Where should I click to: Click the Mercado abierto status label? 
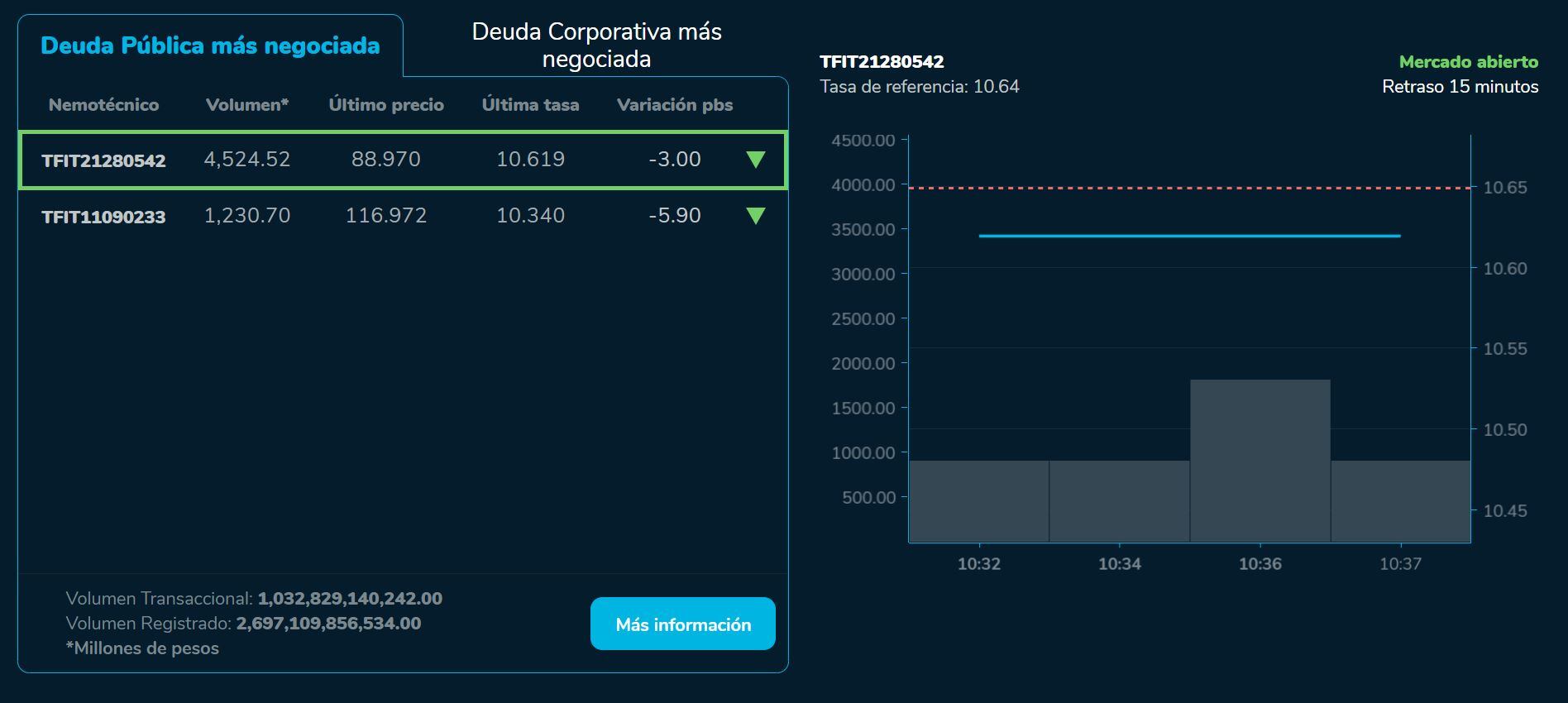(x=1468, y=62)
